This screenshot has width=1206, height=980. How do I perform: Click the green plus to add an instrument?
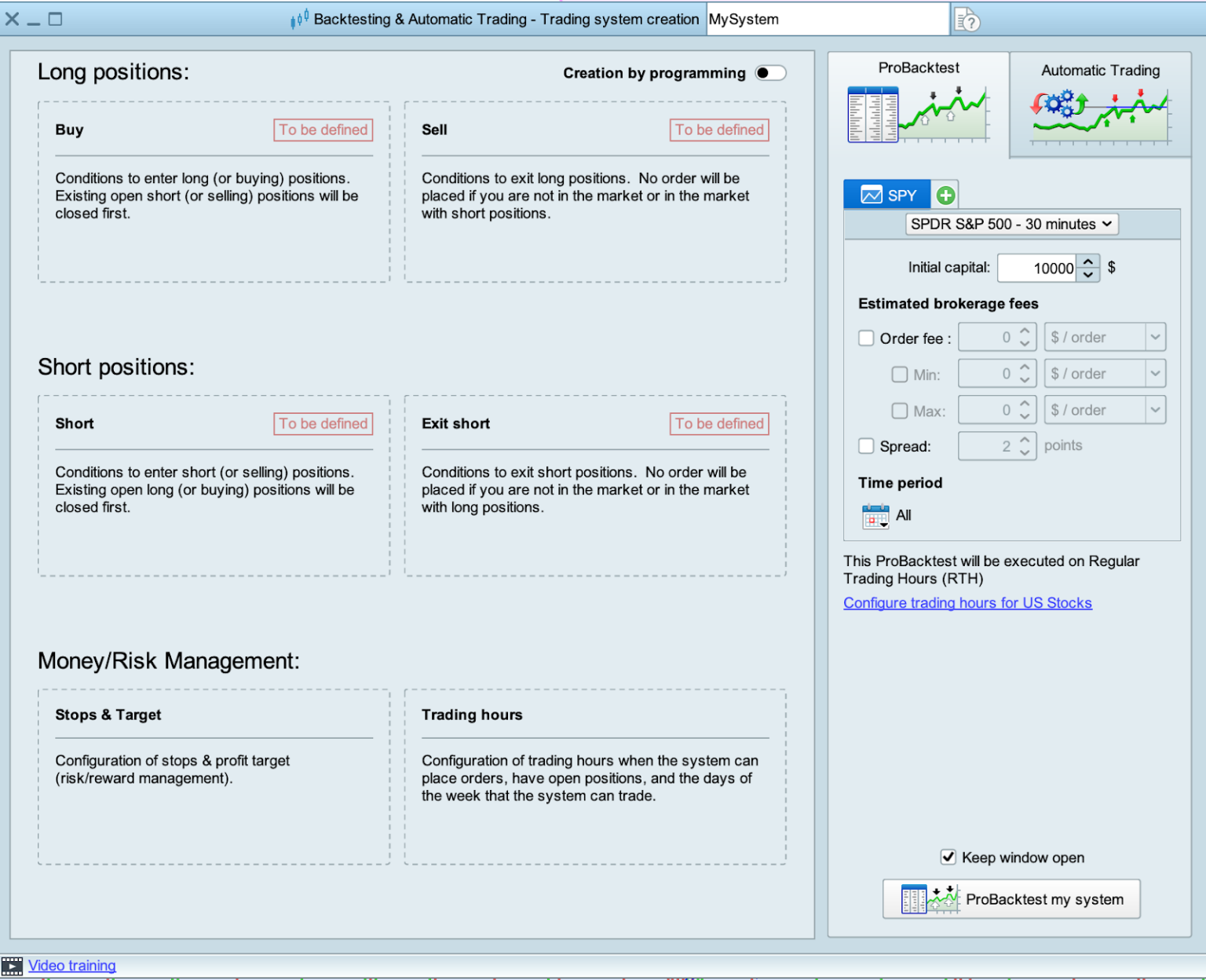pos(945,194)
